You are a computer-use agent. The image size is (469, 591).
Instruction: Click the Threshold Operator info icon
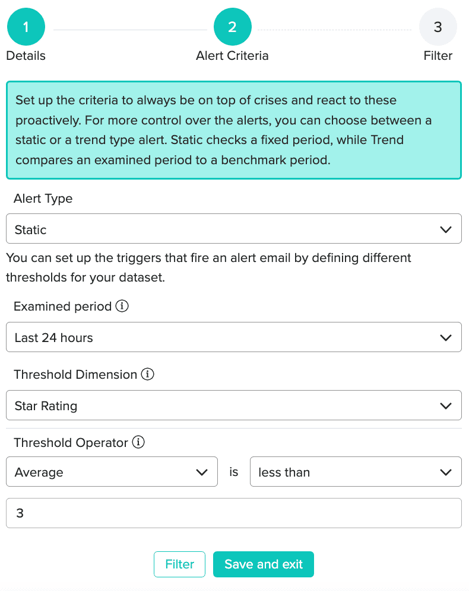click(x=138, y=442)
